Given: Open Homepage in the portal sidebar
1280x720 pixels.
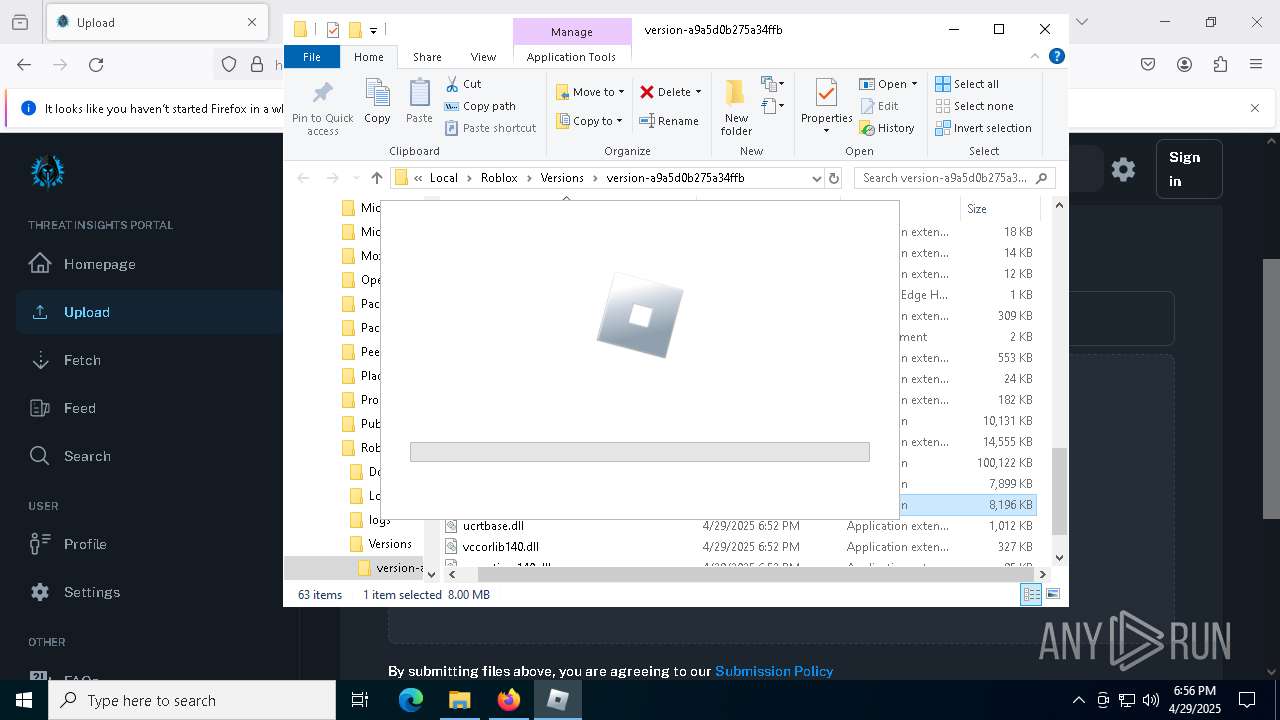Looking at the screenshot, I should (x=150, y=264).
